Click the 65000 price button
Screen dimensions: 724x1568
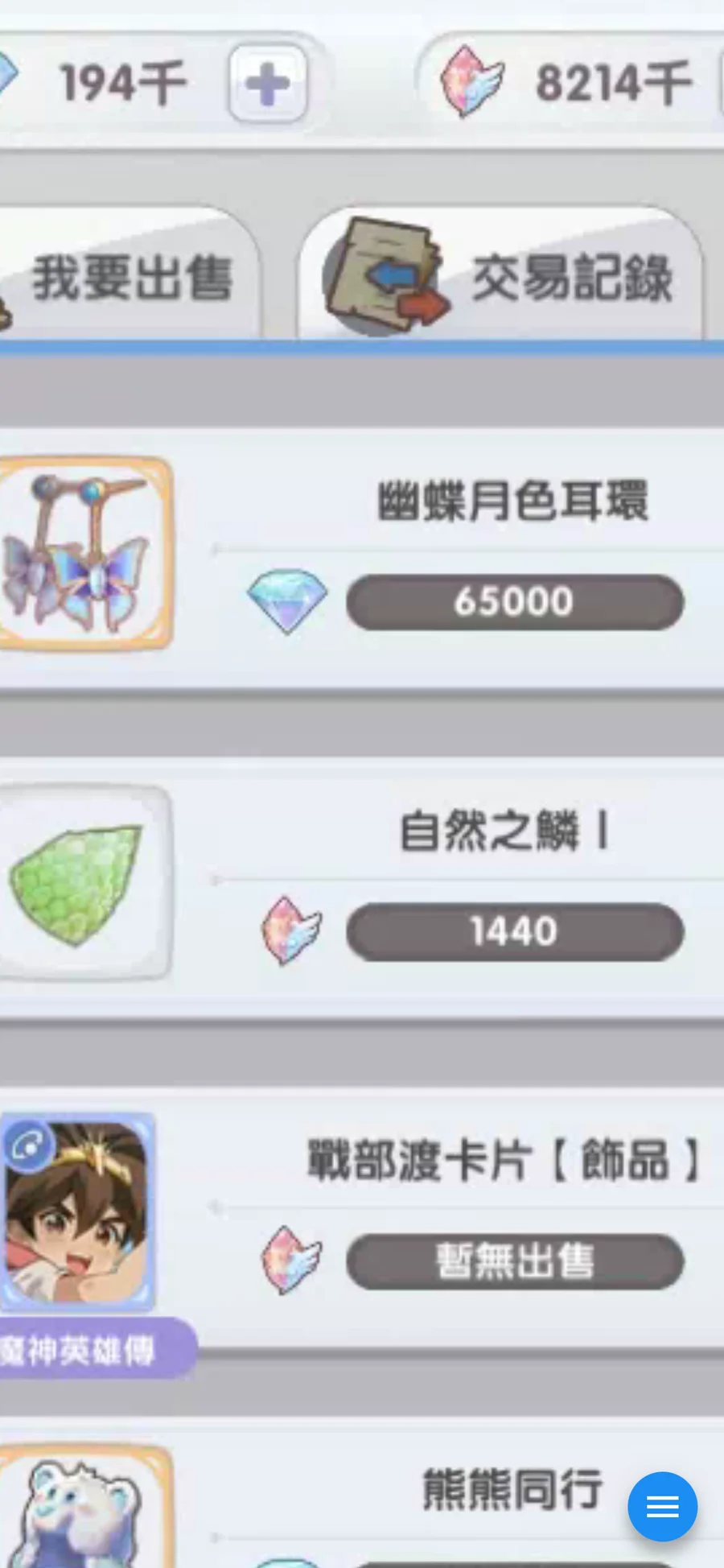pyautogui.click(x=515, y=602)
